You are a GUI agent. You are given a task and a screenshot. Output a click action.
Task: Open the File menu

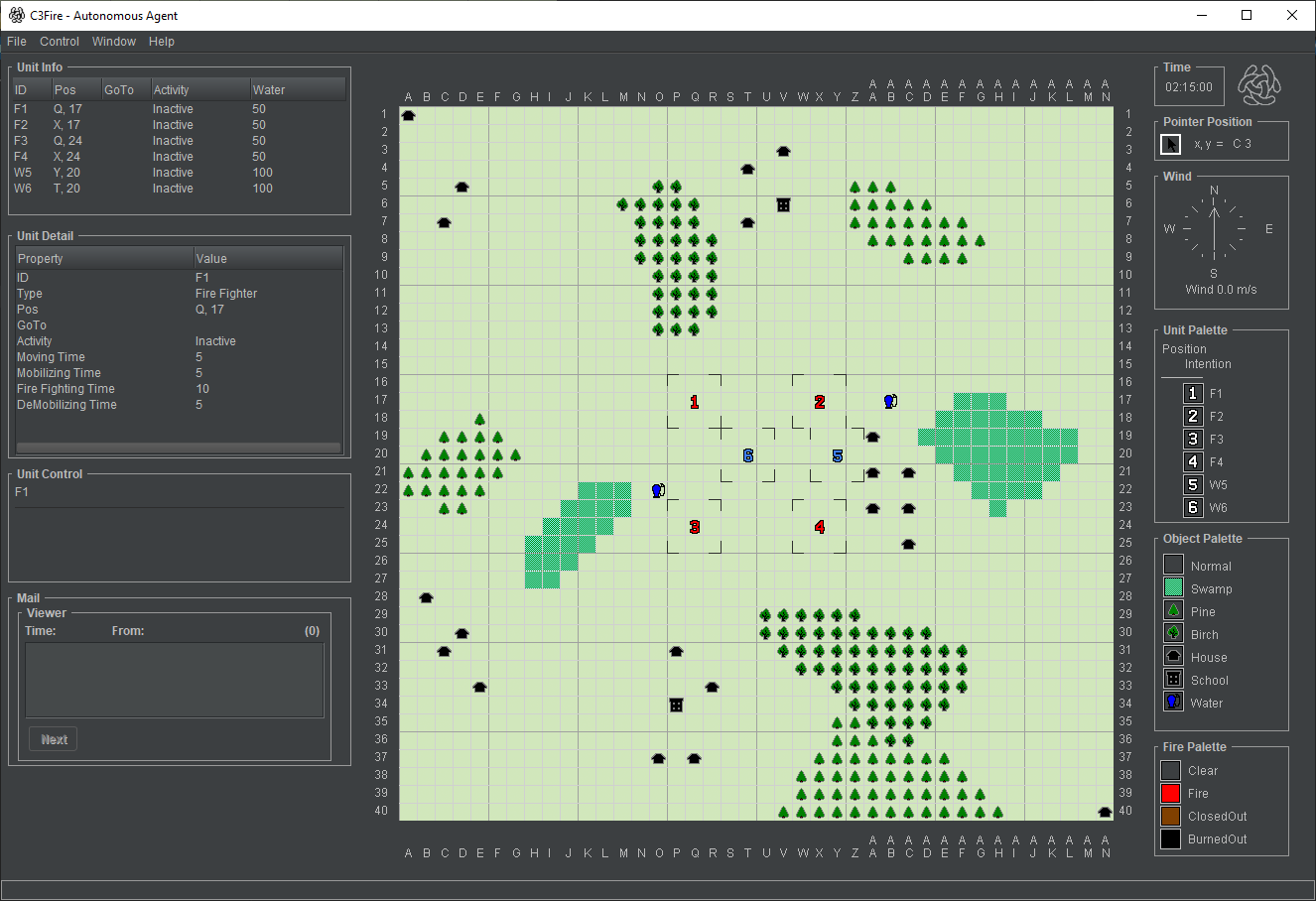coord(17,42)
